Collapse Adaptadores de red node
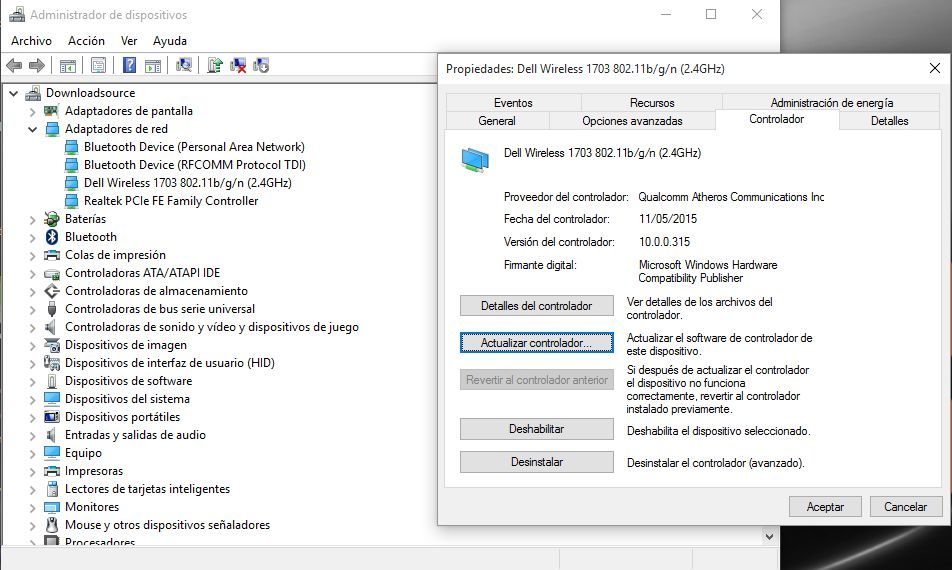 32,129
